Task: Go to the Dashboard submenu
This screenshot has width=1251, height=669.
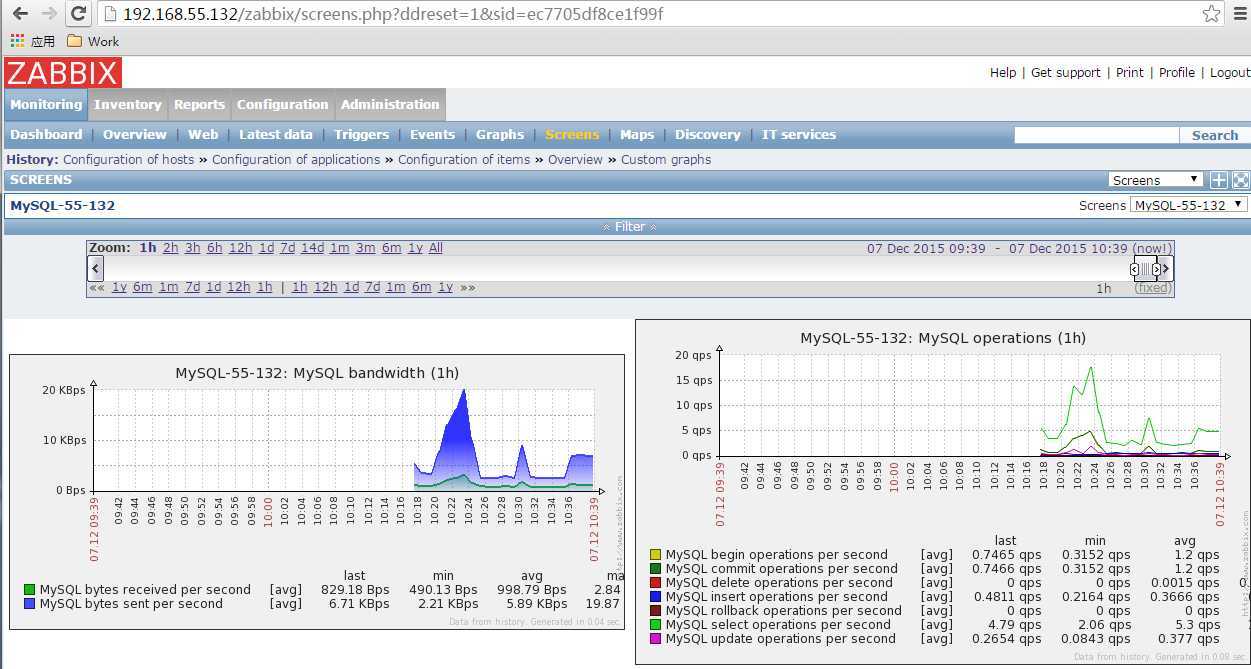Action: (46, 134)
